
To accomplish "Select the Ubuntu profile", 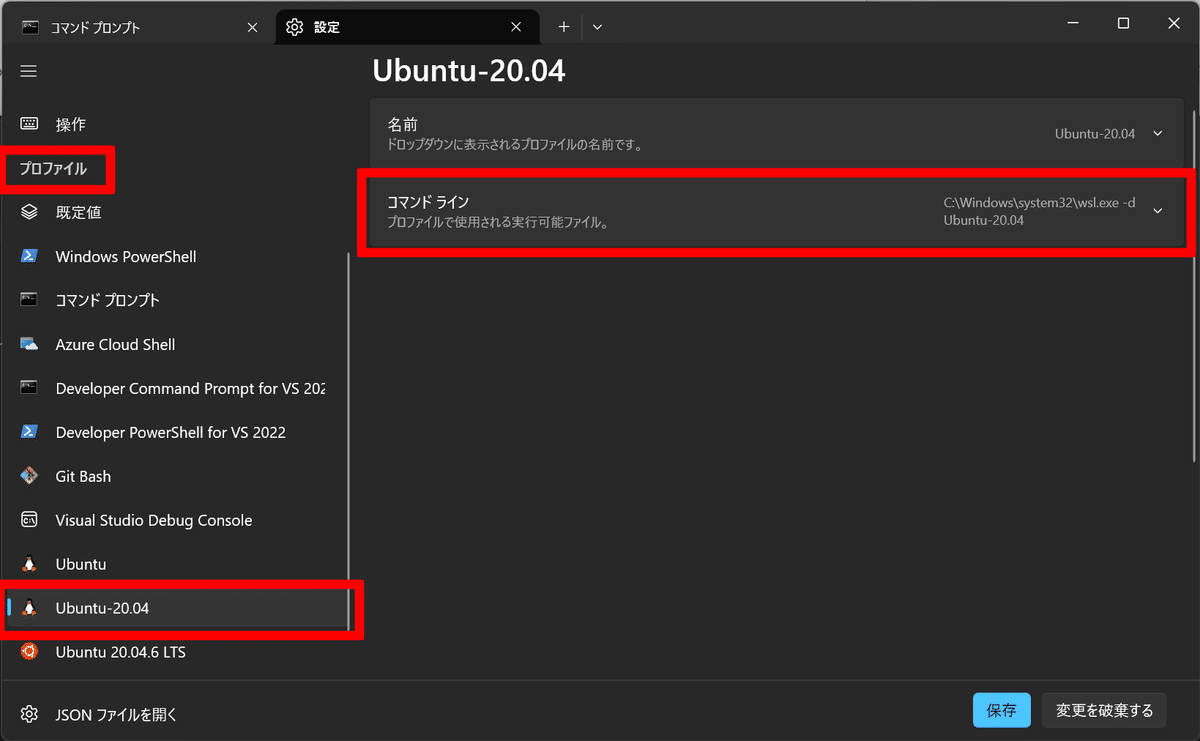I will point(175,564).
